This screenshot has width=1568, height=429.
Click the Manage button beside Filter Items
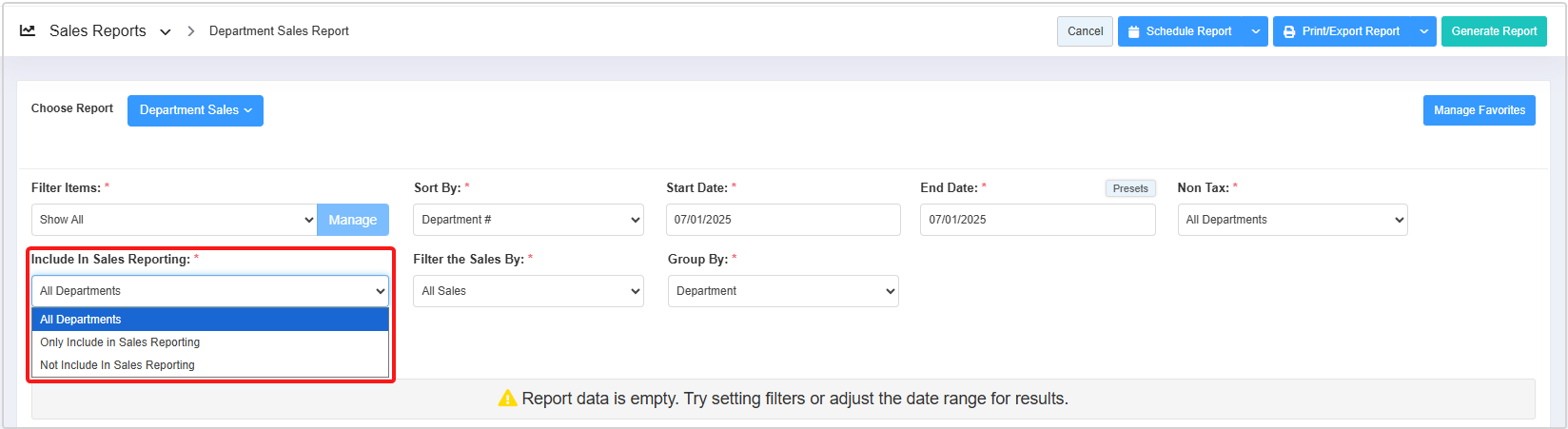353,220
